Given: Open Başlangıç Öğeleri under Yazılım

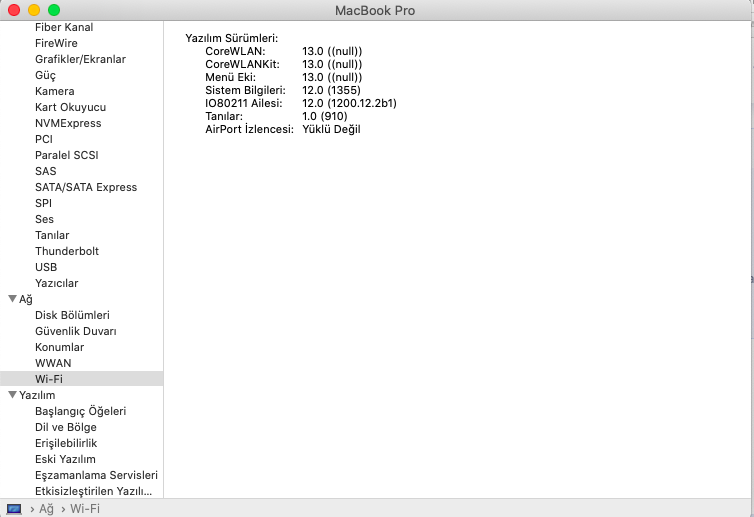Looking at the screenshot, I should tap(80, 411).
